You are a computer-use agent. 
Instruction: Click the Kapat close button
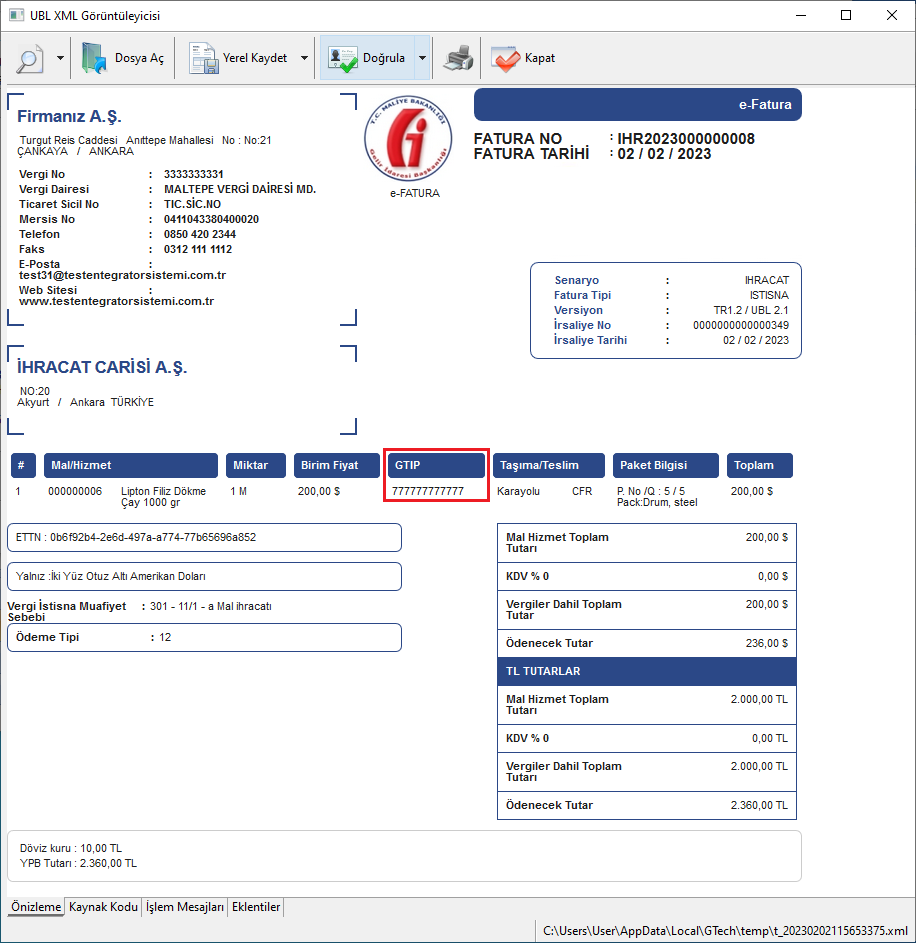(x=524, y=58)
